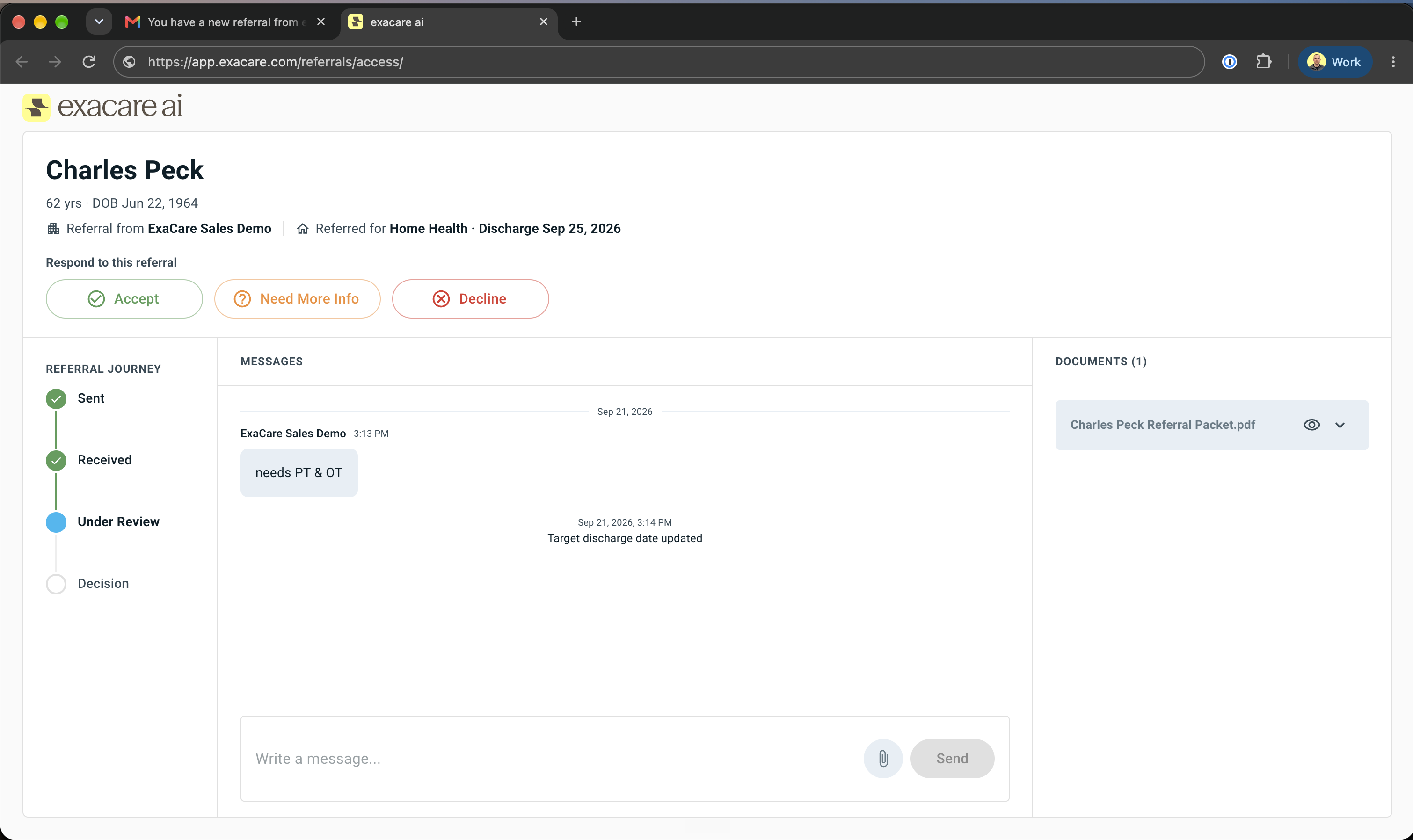Go back in browser history
1413x840 pixels.
[x=22, y=62]
